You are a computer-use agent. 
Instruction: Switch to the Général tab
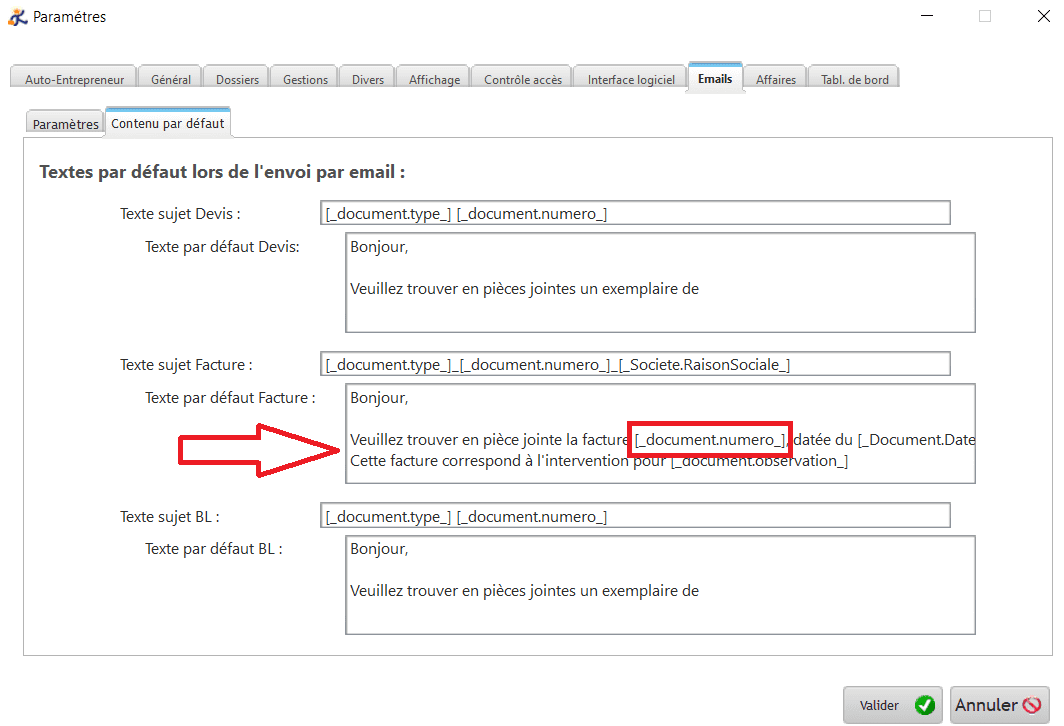click(171, 79)
